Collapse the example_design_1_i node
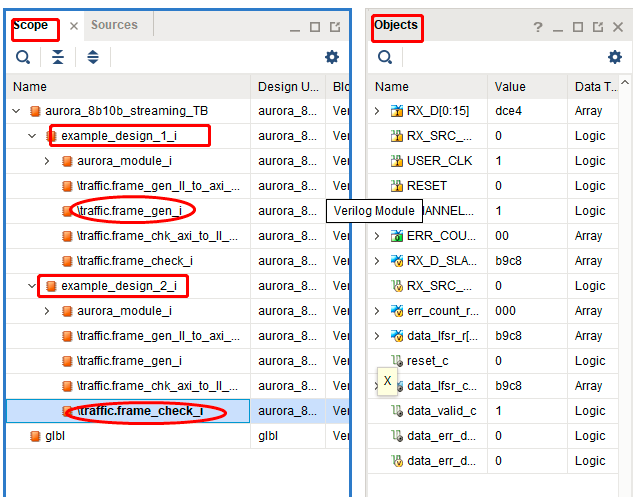 click(32, 136)
